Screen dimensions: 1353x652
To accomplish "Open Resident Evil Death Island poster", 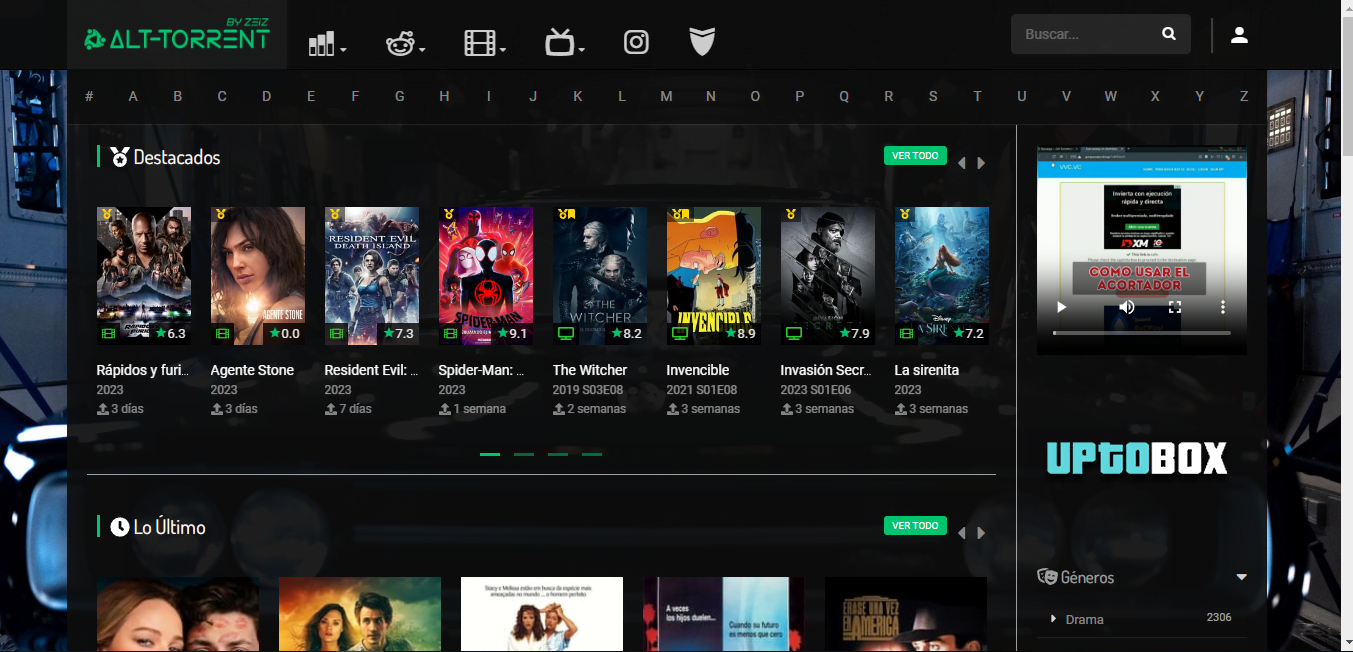I will point(372,276).
